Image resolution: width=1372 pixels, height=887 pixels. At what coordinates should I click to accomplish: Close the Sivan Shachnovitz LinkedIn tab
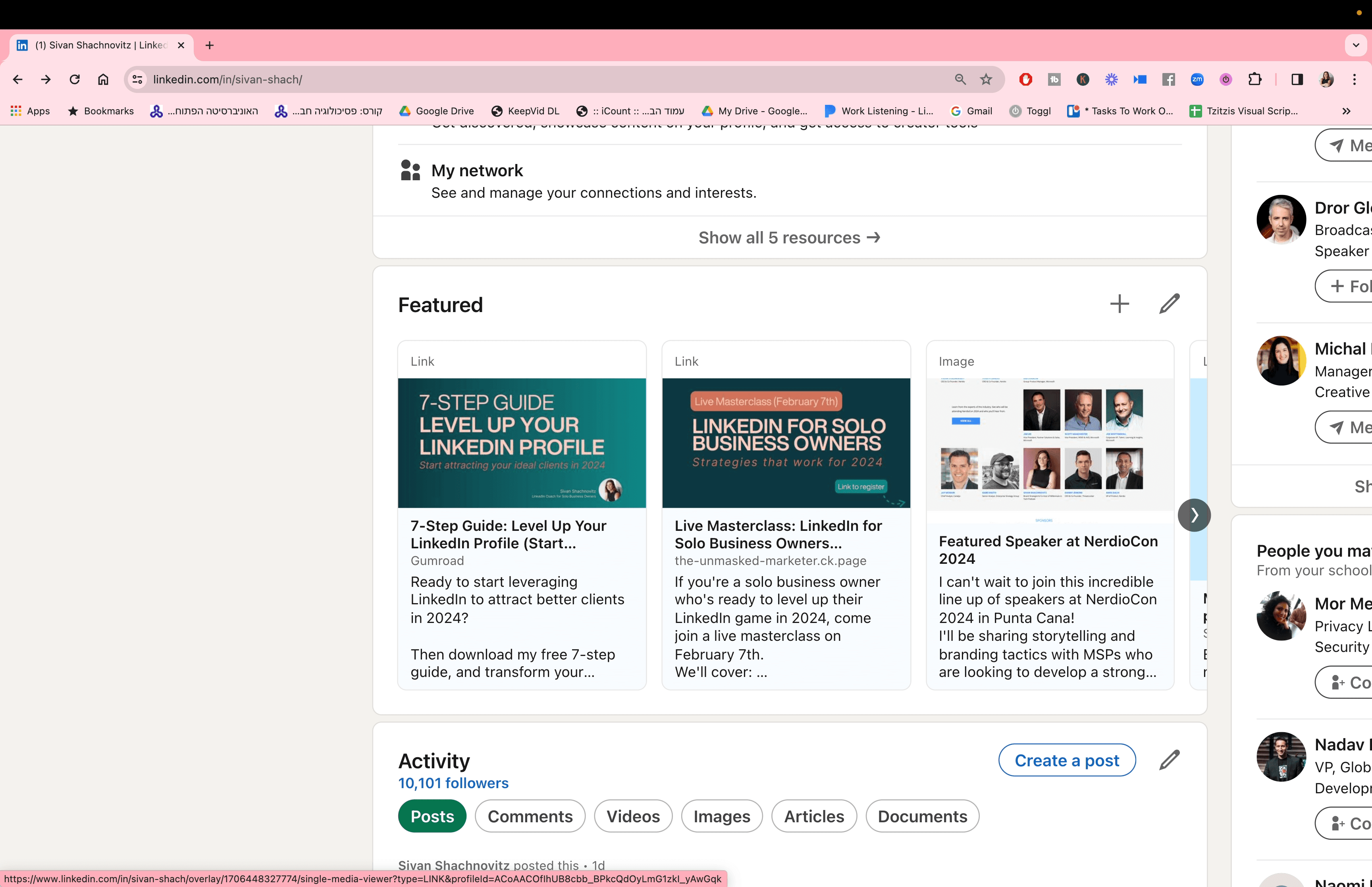coord(181,46)
